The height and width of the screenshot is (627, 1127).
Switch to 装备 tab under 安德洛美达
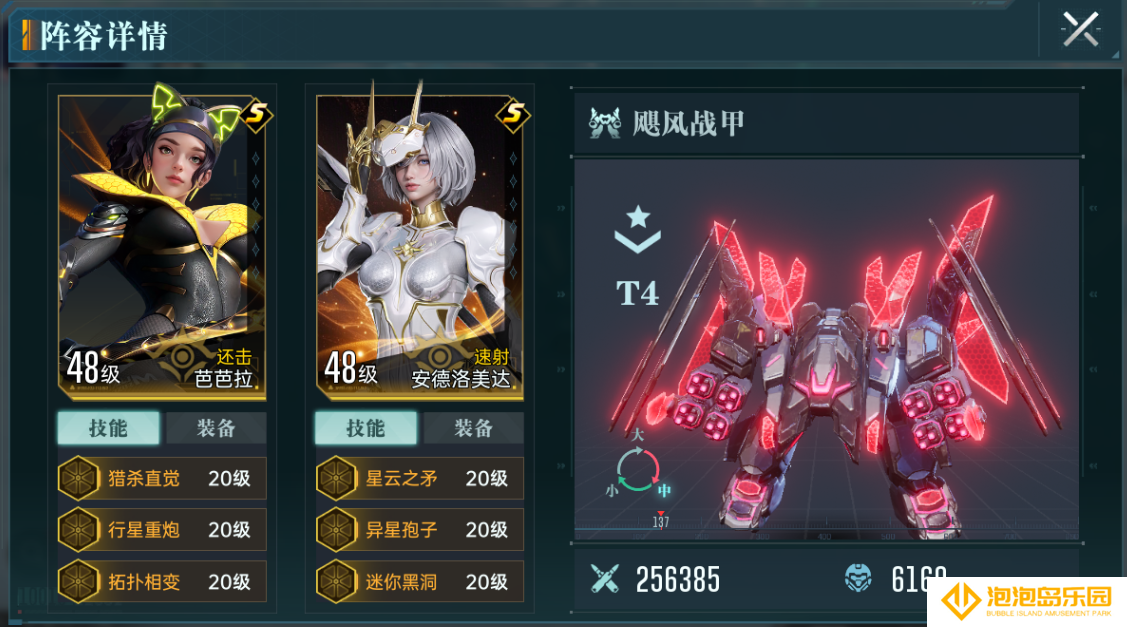click(x=473, y=428)
